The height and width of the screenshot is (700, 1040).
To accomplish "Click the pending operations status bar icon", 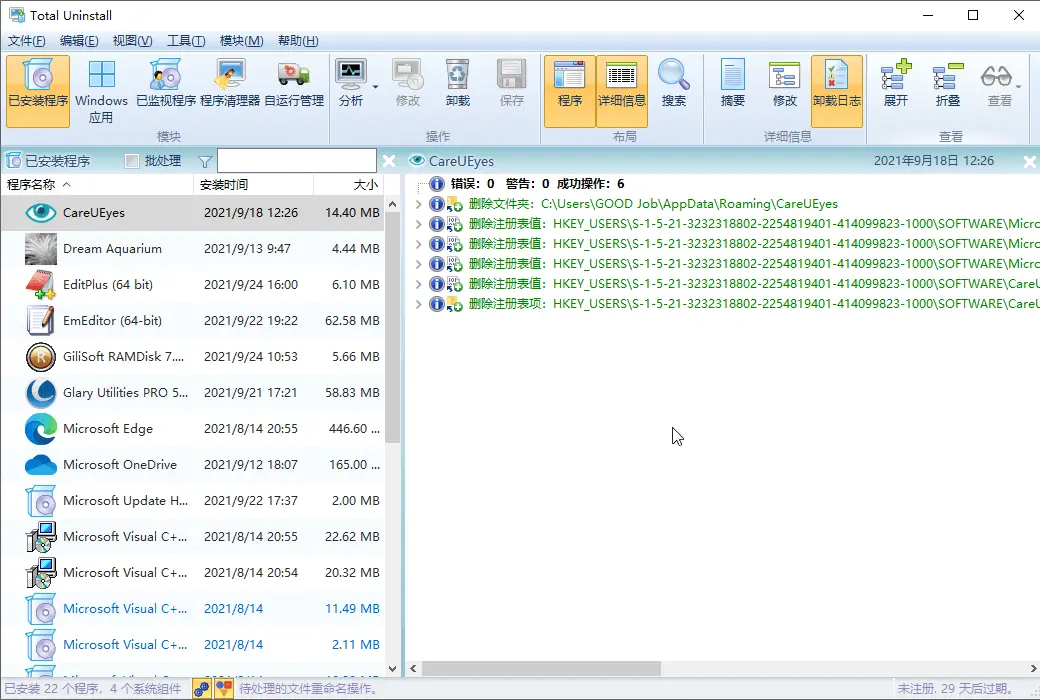I will (x=202, y=689).
